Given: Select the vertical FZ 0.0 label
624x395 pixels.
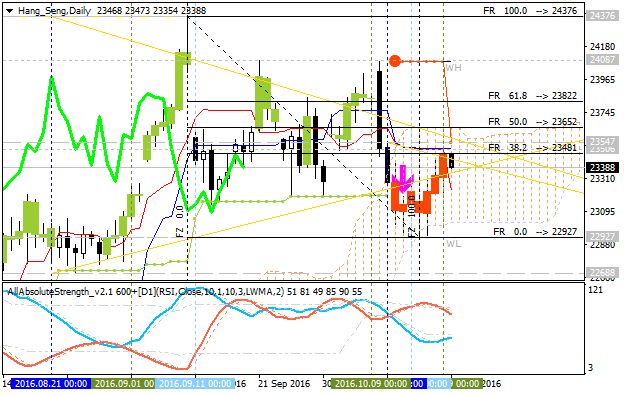Looking at the screenshot, I should pyautogui.click(x=180, y=222).
